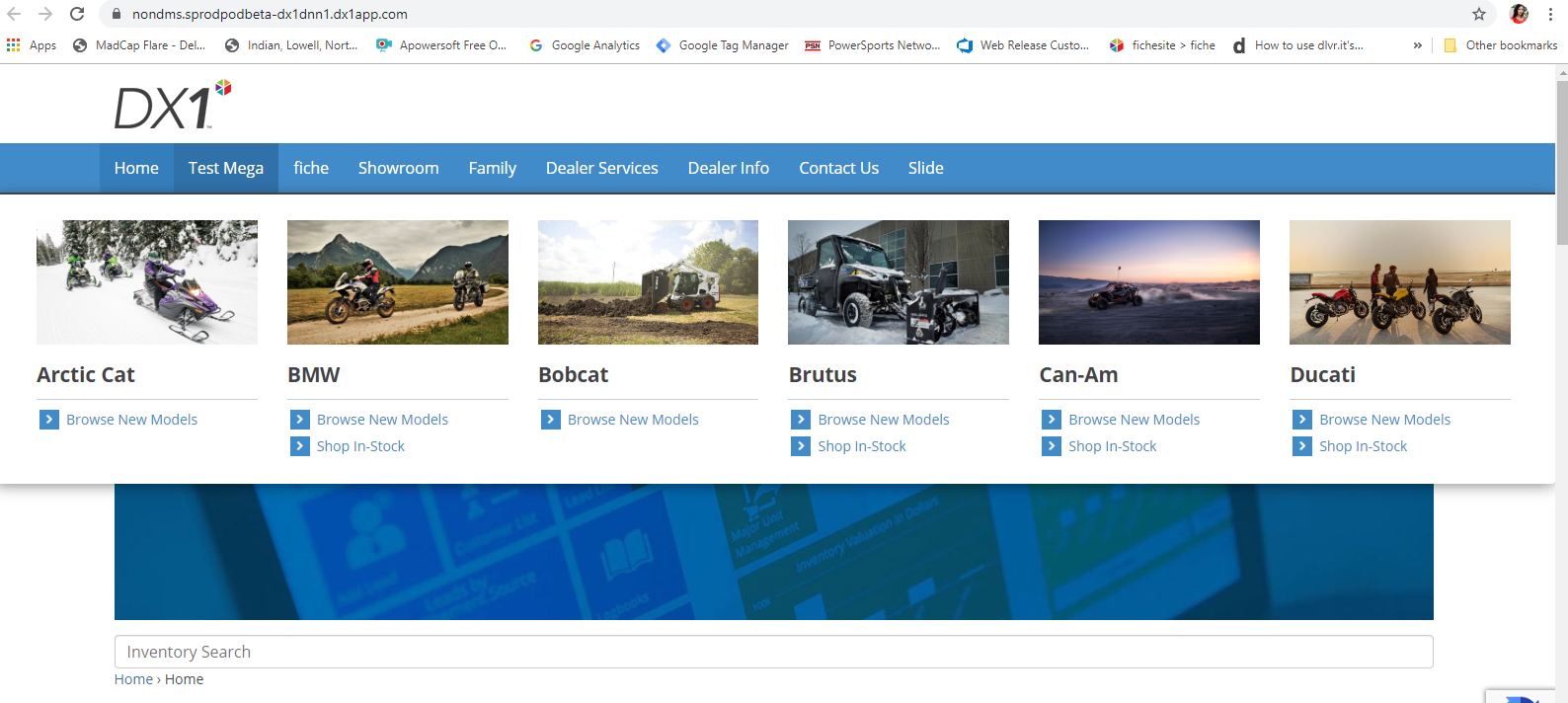
Task: Click the Arctic Cat heading
Action: tap(86, 375)
